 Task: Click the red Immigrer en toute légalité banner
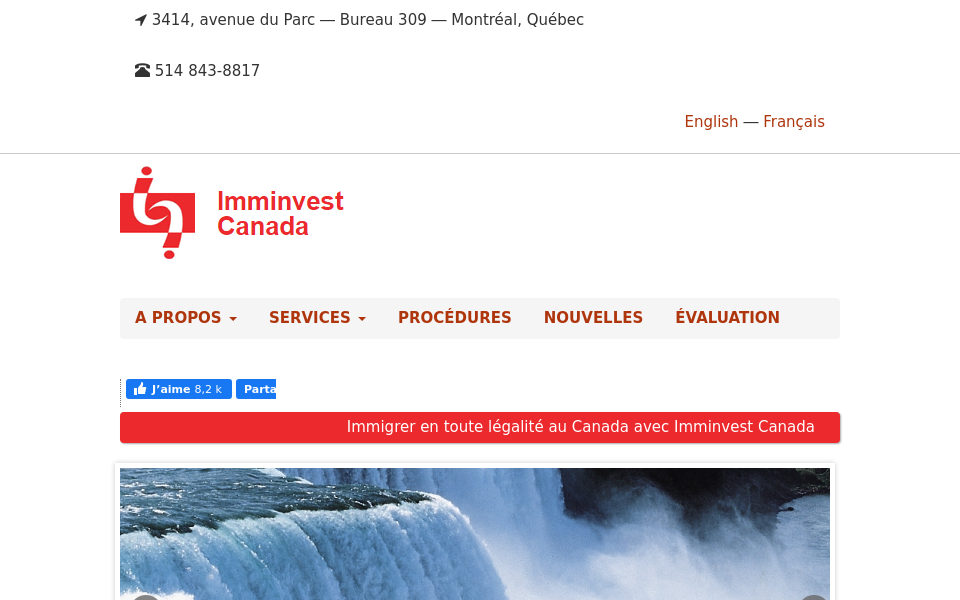coord(480,427)
